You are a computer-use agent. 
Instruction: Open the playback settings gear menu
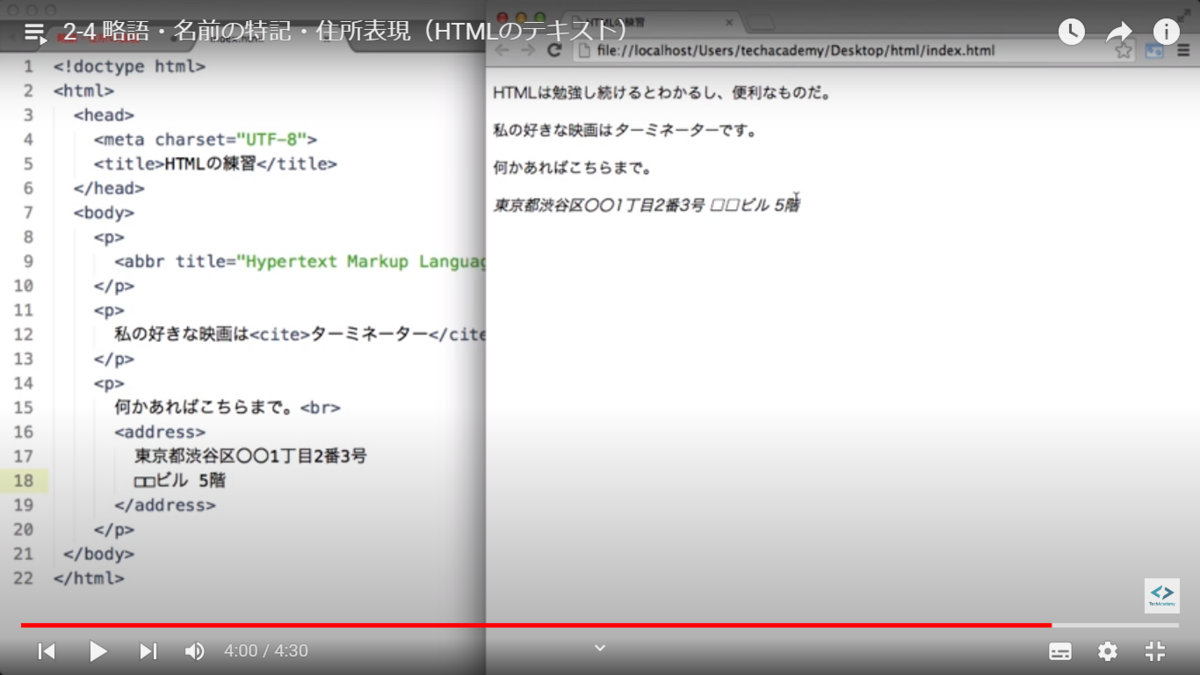(1107, 650)
